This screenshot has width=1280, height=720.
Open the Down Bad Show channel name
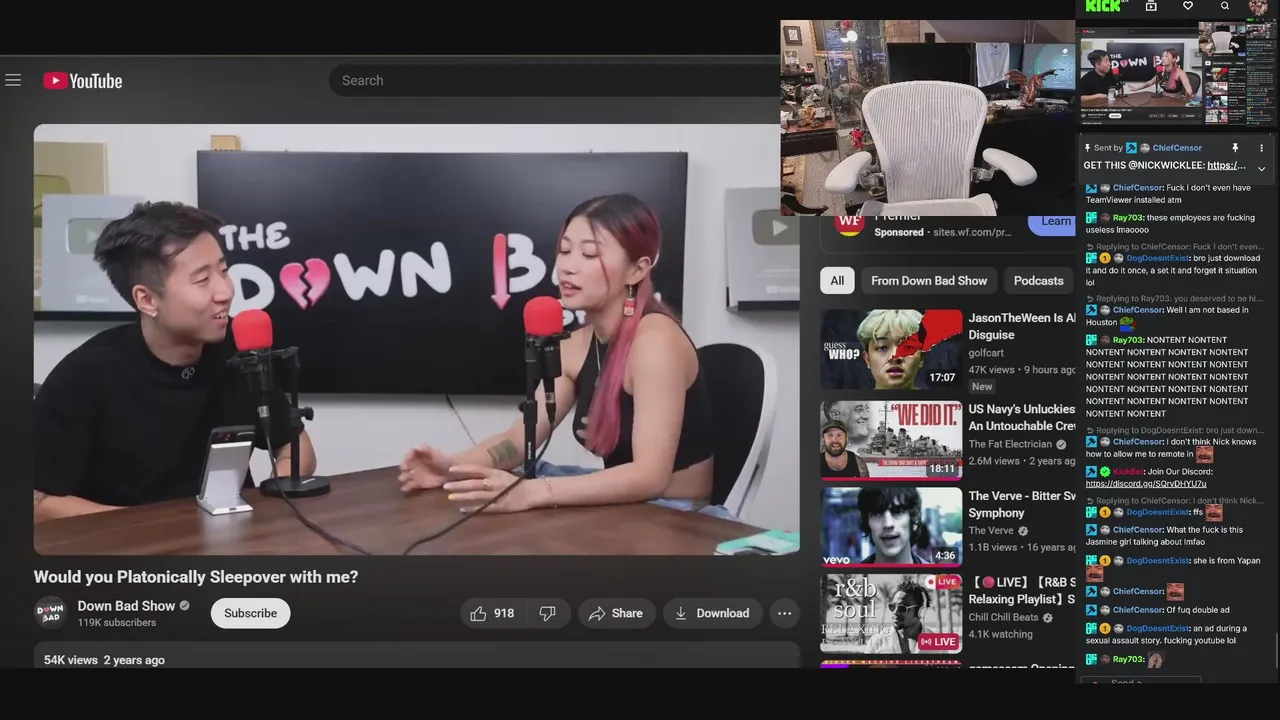coord(126,605)
